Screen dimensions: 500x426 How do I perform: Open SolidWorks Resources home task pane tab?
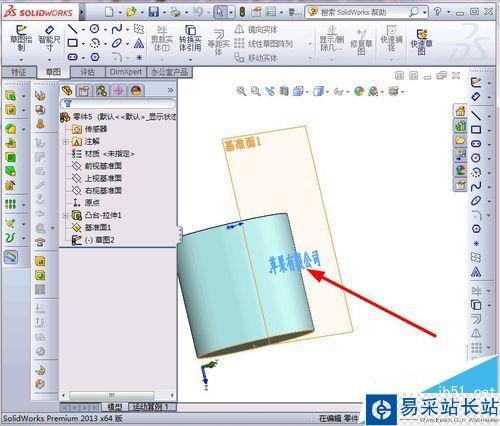[x=460, y=111]
